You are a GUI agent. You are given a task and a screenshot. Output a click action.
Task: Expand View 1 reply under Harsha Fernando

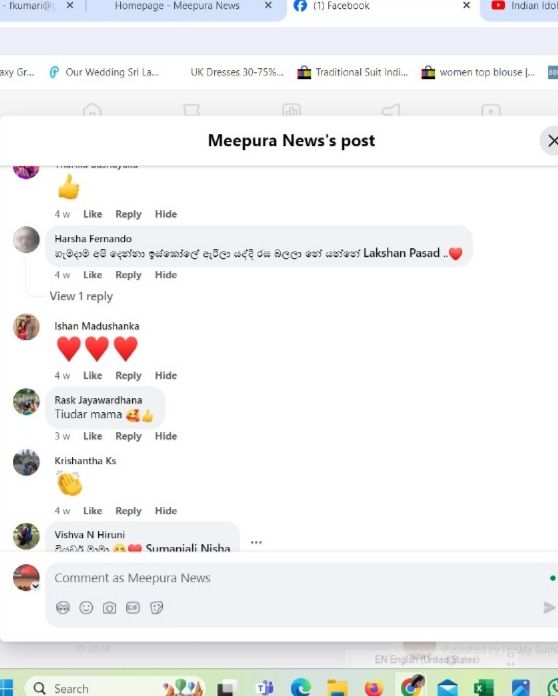tap(81, 296)
